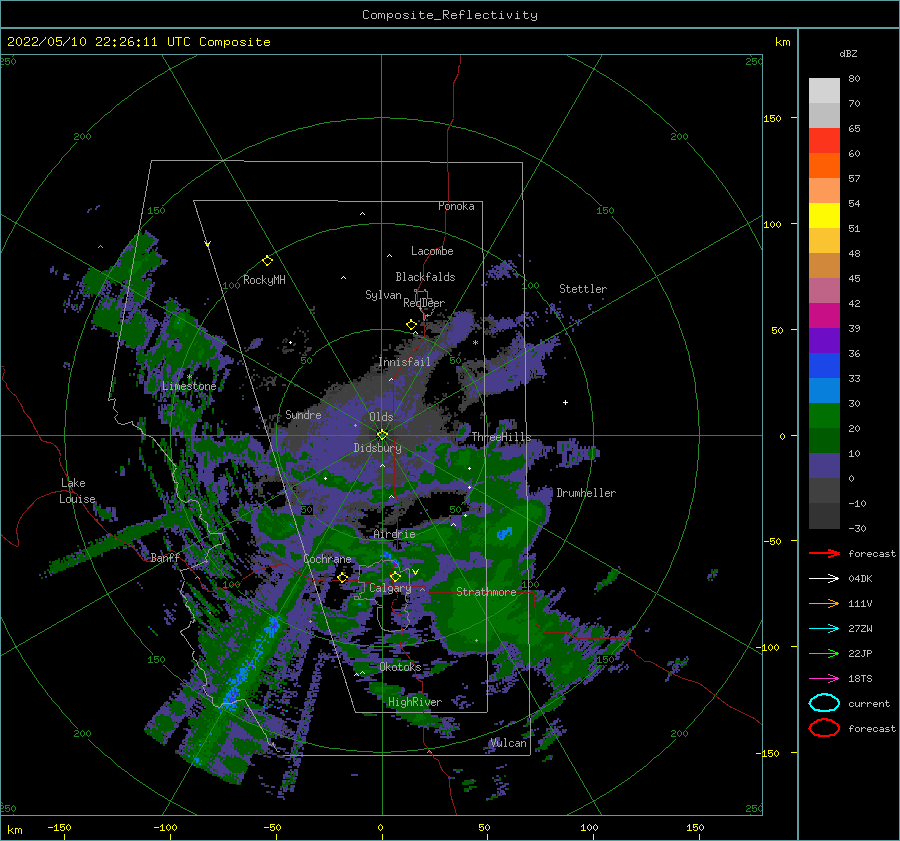
Task: Click the asterisk marker above Limestone
Action: pyautogui.click(x=189, y=377)
